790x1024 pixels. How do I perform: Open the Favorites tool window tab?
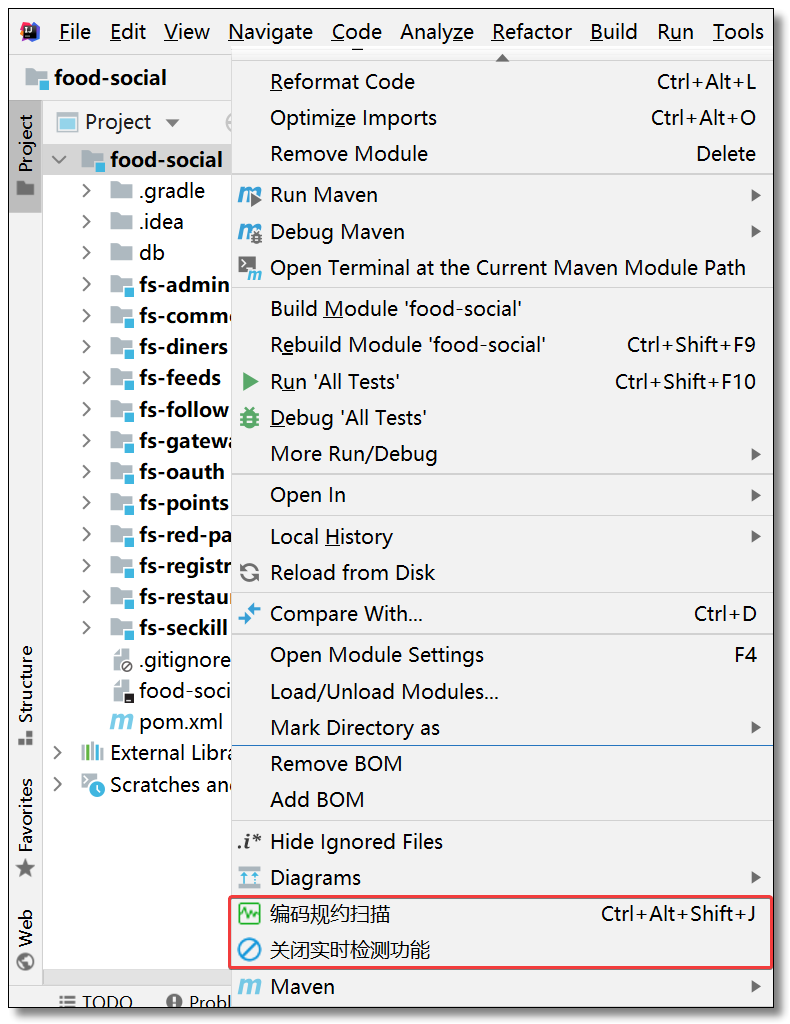click(x=25, y=827)
